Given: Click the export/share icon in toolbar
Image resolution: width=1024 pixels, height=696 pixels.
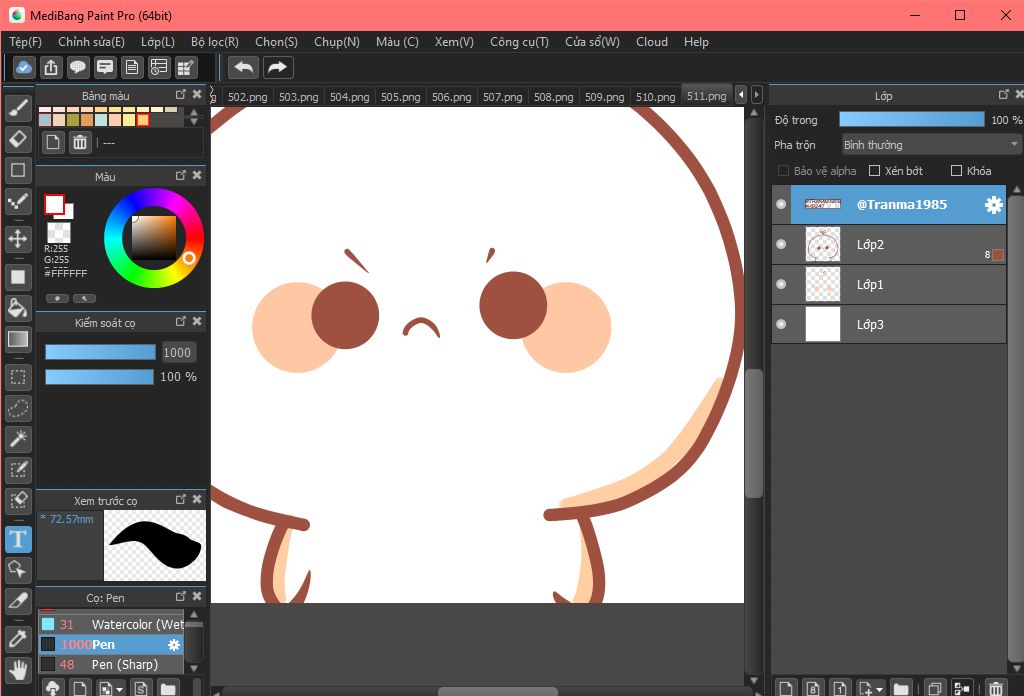Looking at the screenshot, I should (51, 67).
